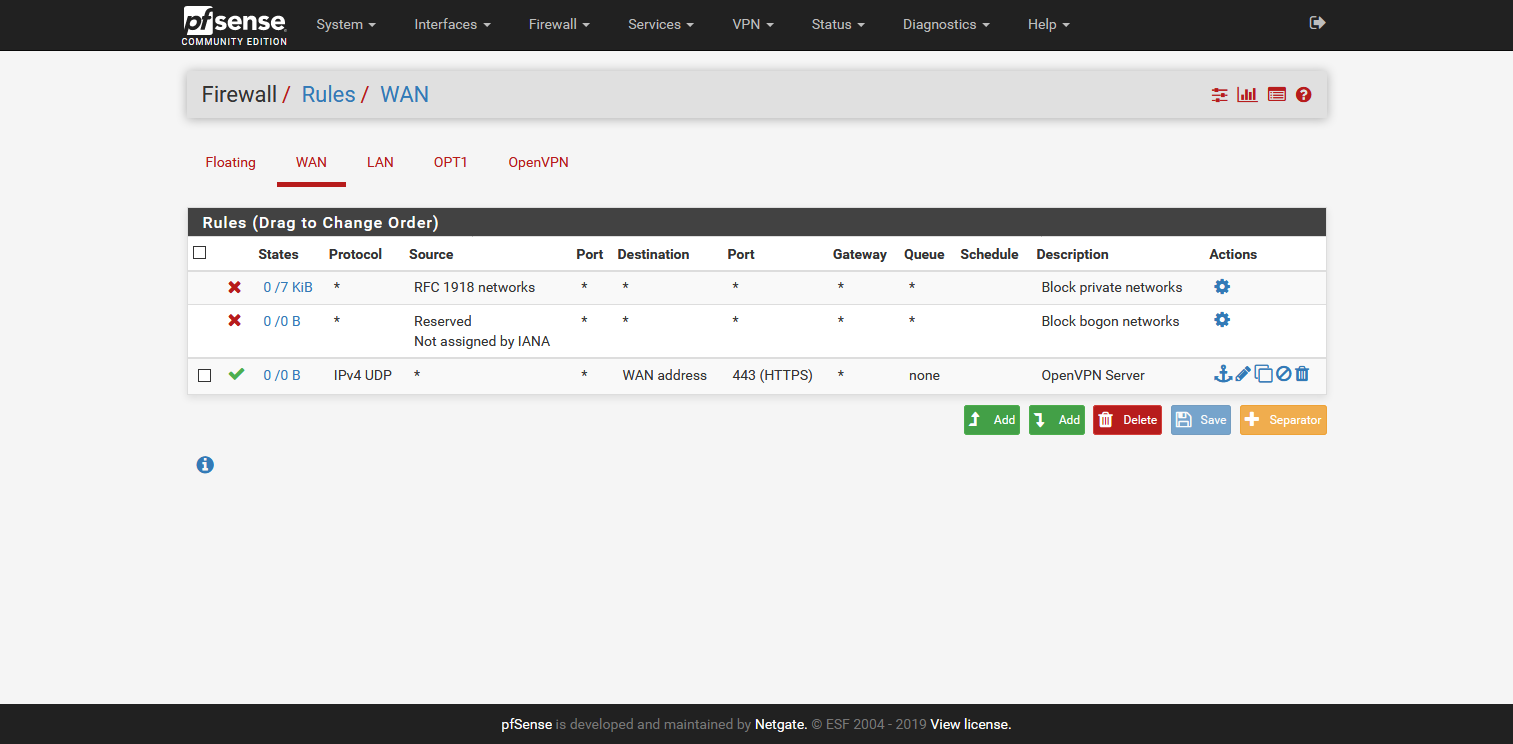Open states link 0 /7 KiB

(x=288, y=287)
